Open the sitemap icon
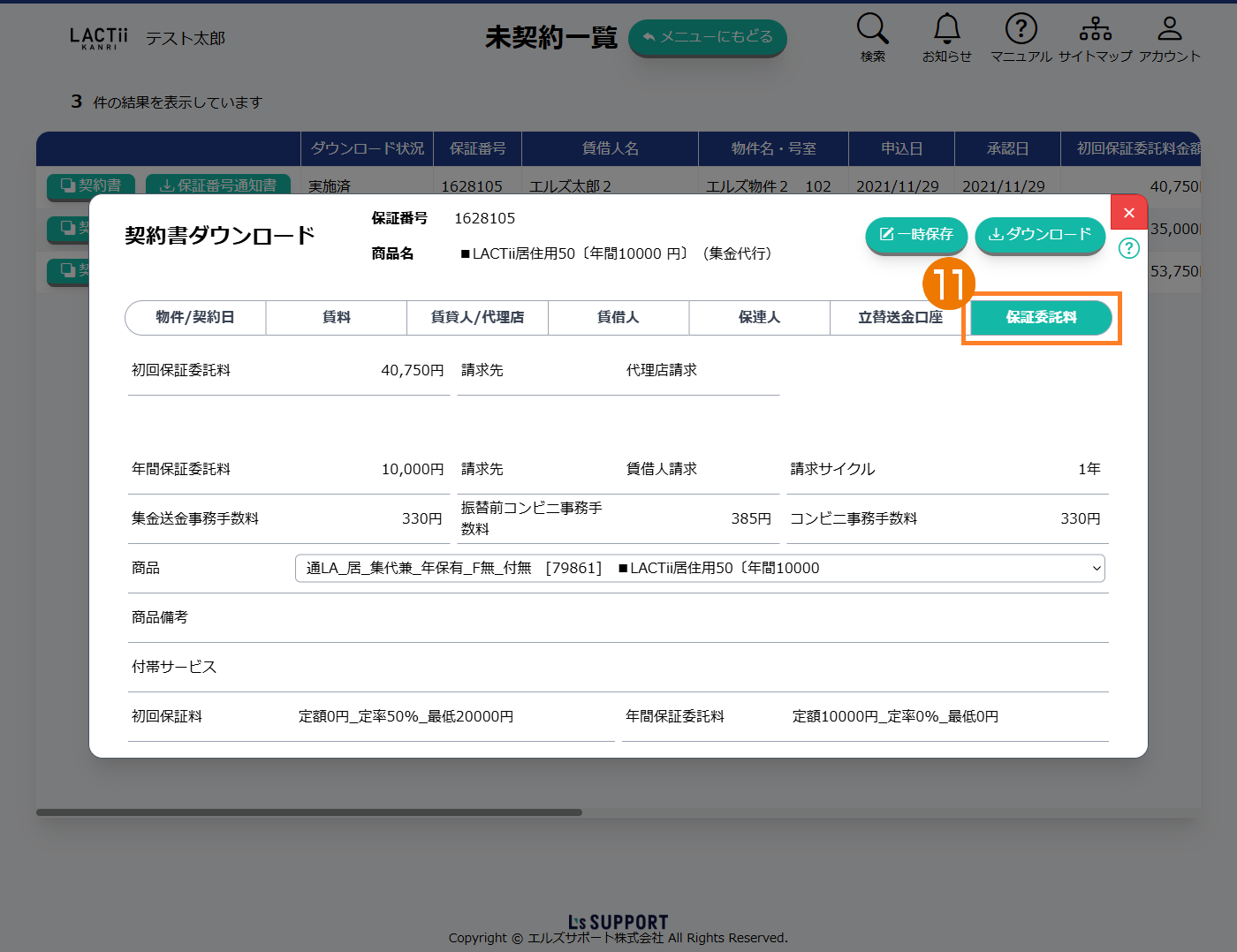 coord(1095,29)
